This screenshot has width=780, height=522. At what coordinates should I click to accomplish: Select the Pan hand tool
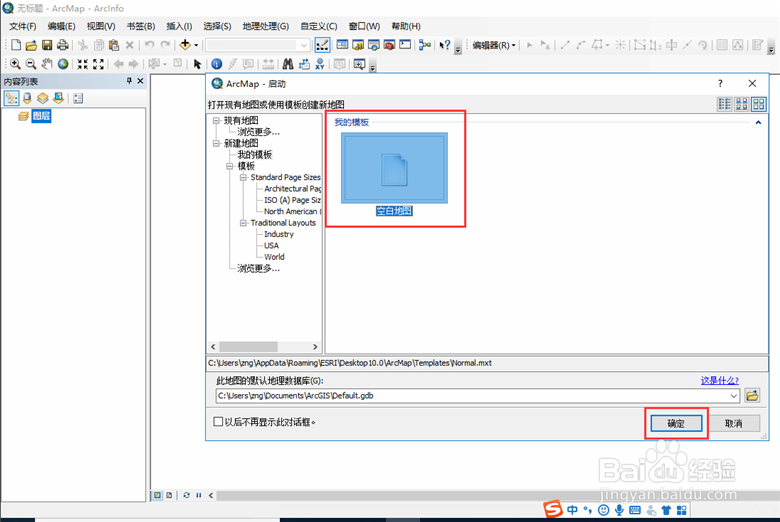[x=47, y=64]
